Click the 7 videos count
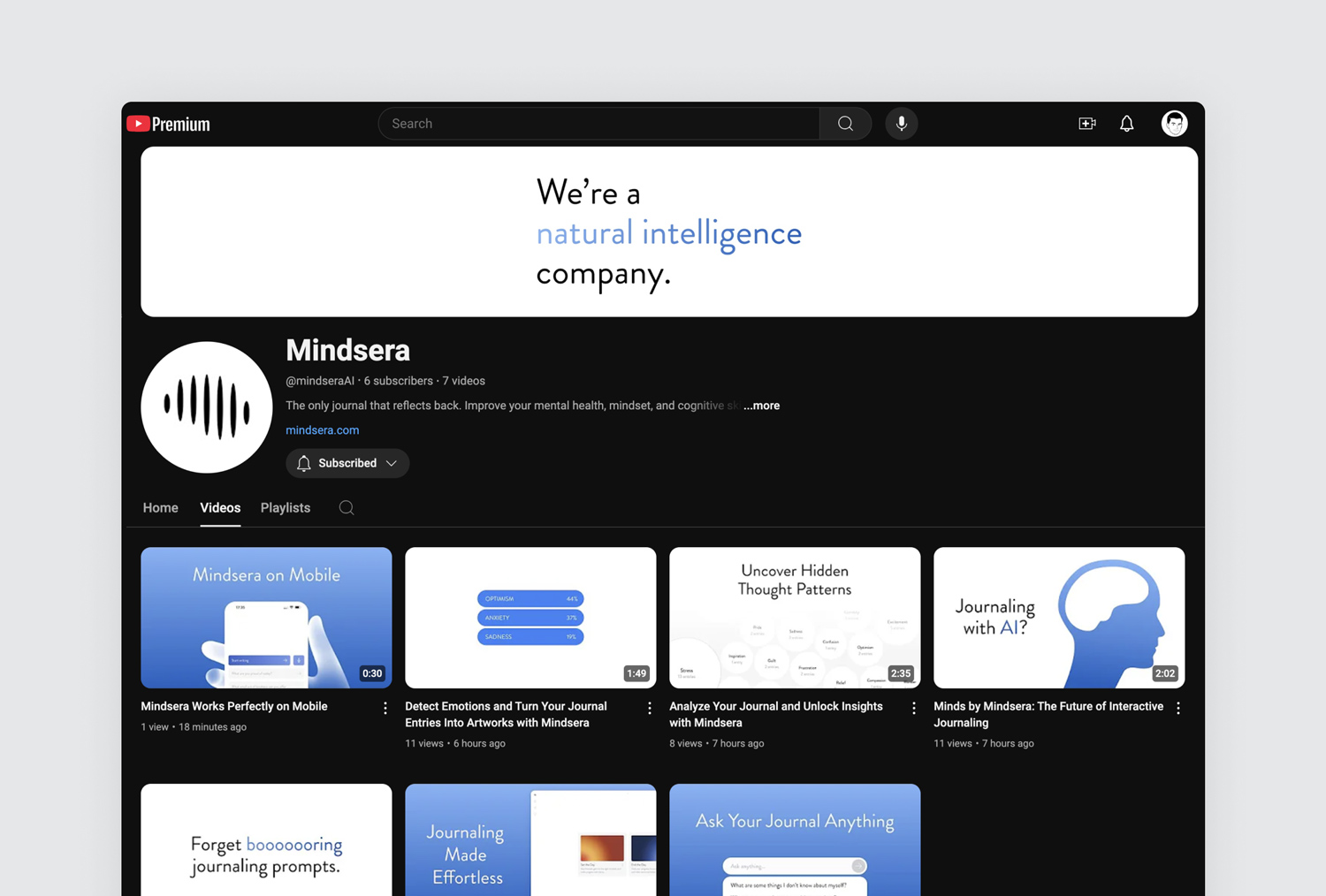1326x896 pixels. 463,381
